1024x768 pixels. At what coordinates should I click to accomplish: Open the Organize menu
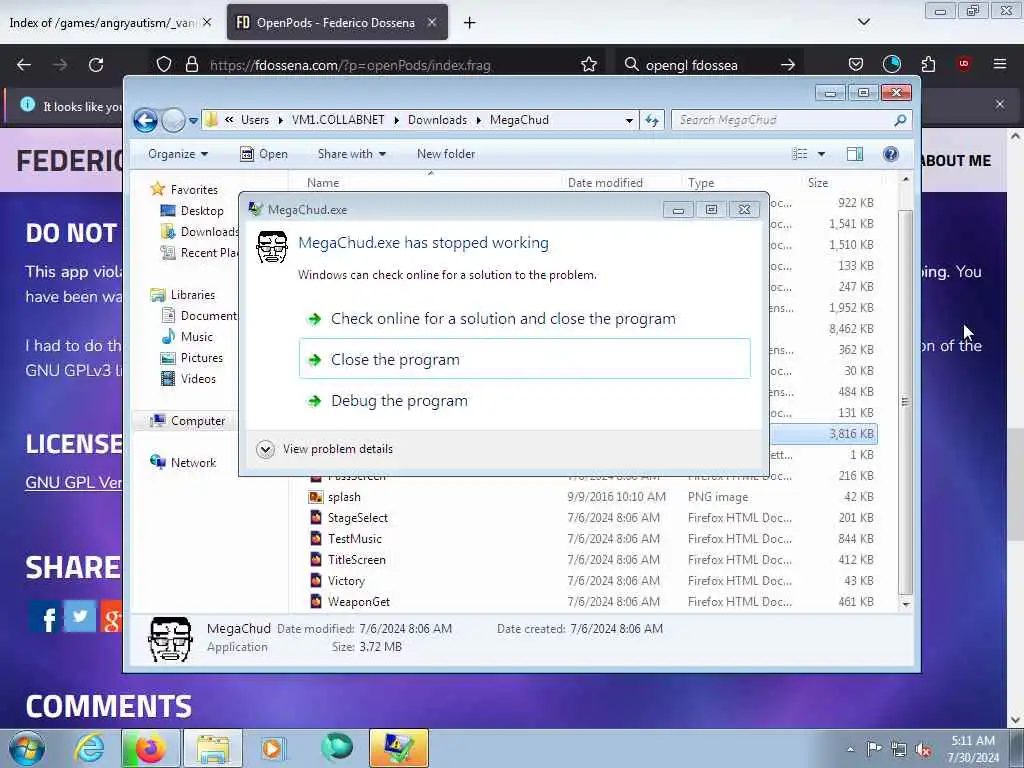pyautogui.click(x=178, y=154)
